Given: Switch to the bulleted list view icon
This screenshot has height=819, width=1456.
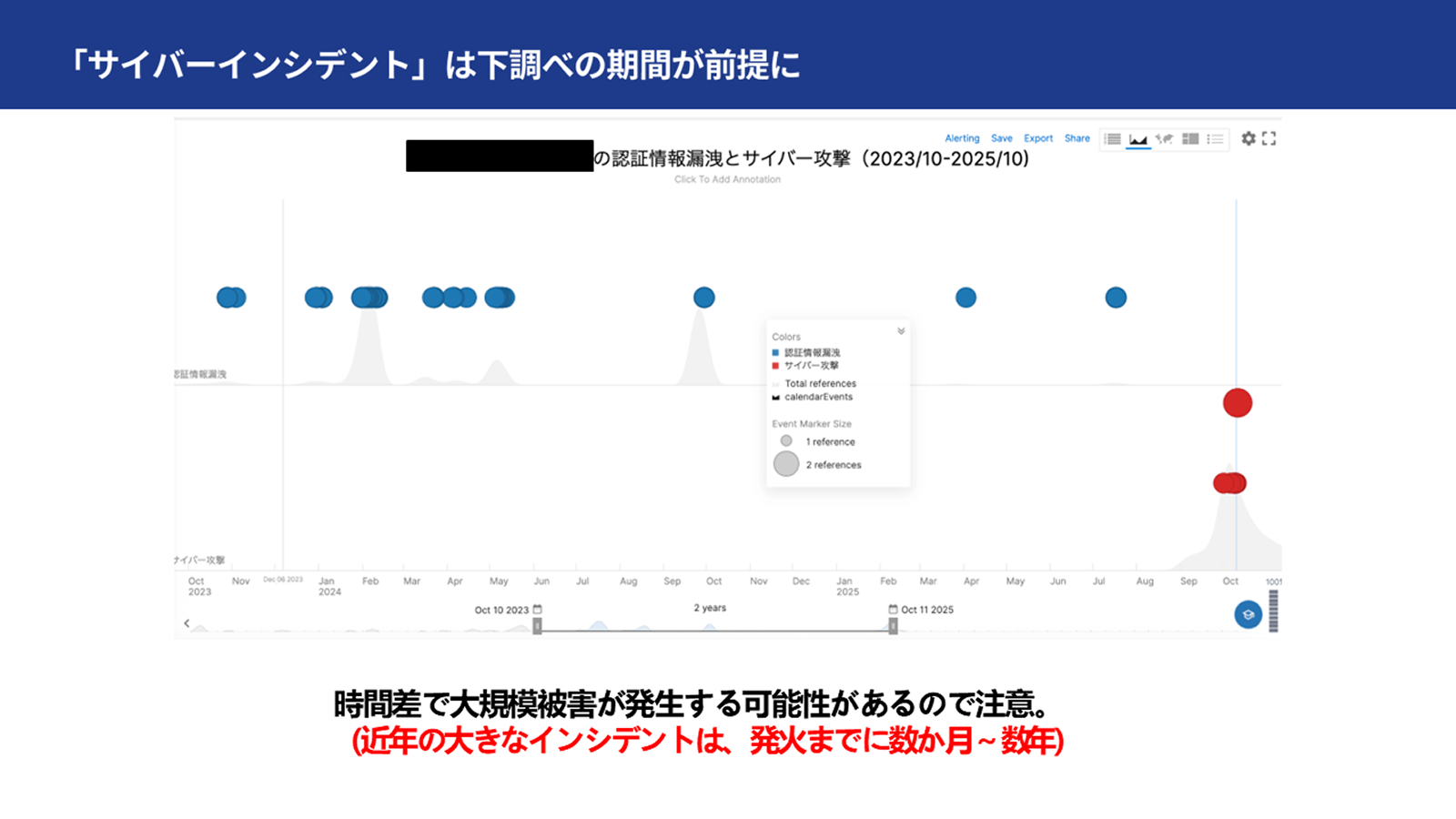Looking at the screenshot, I should pyautogui.click(x=1215, y=139).
